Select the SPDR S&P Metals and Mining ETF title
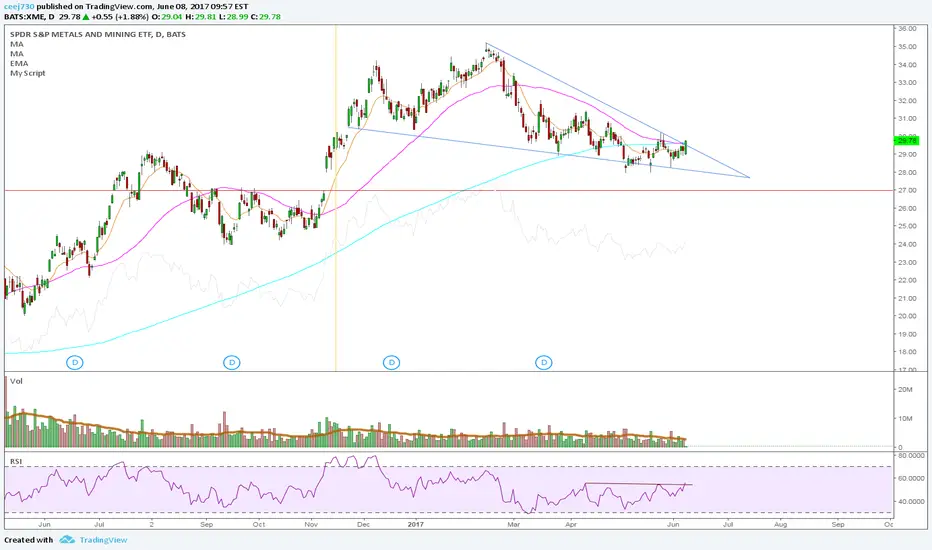 click(x=98, y=34)
